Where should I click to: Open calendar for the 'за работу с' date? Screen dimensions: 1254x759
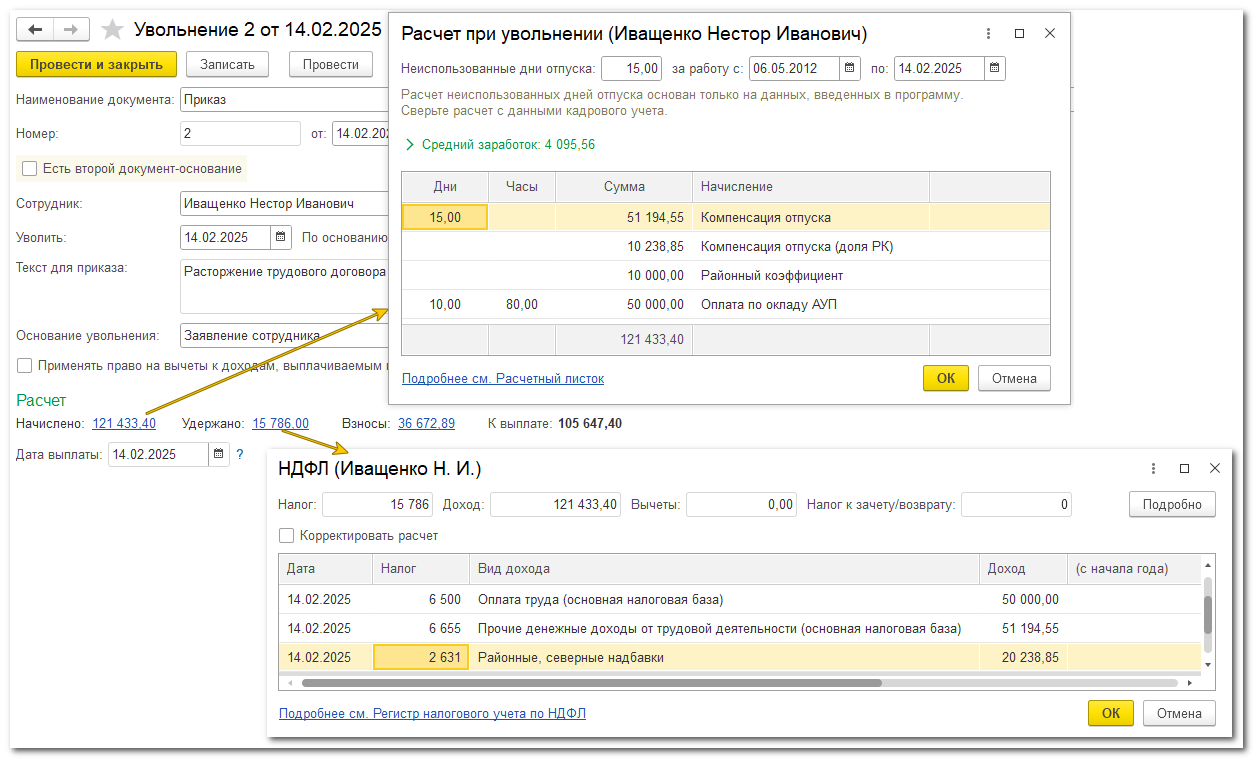tap(850, 69)
